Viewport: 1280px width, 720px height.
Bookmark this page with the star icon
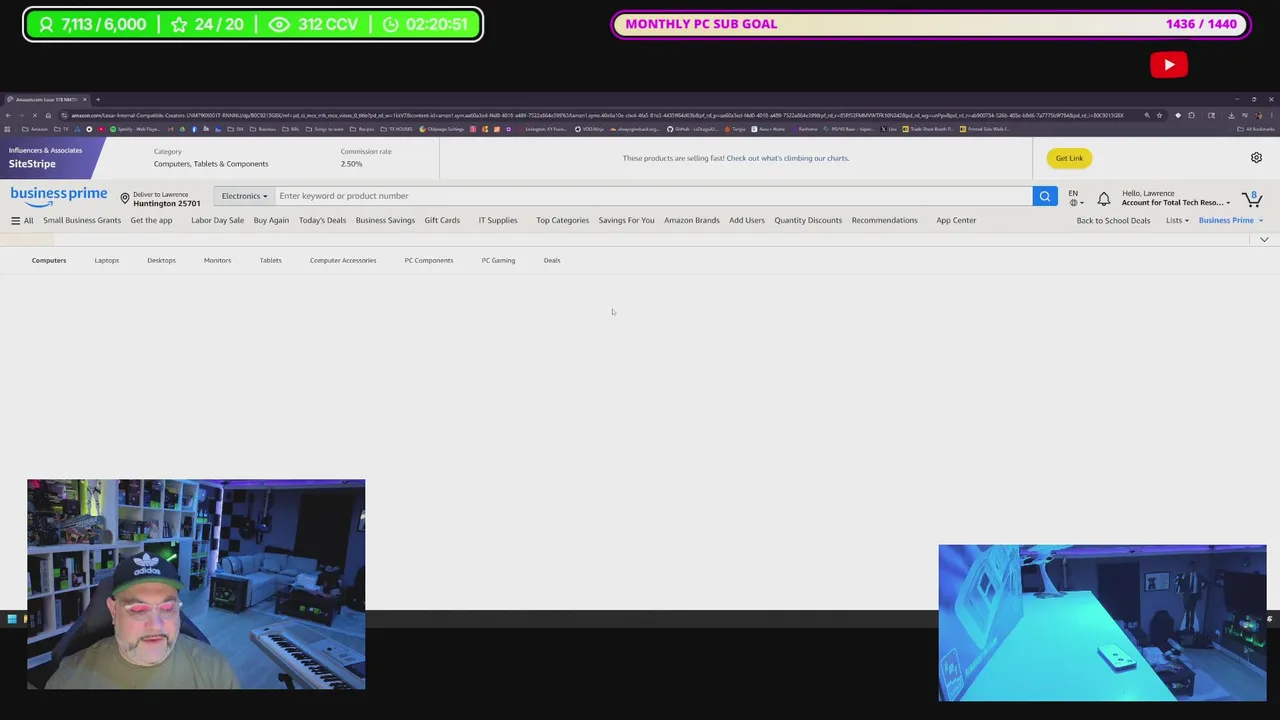click(1159, 115)
